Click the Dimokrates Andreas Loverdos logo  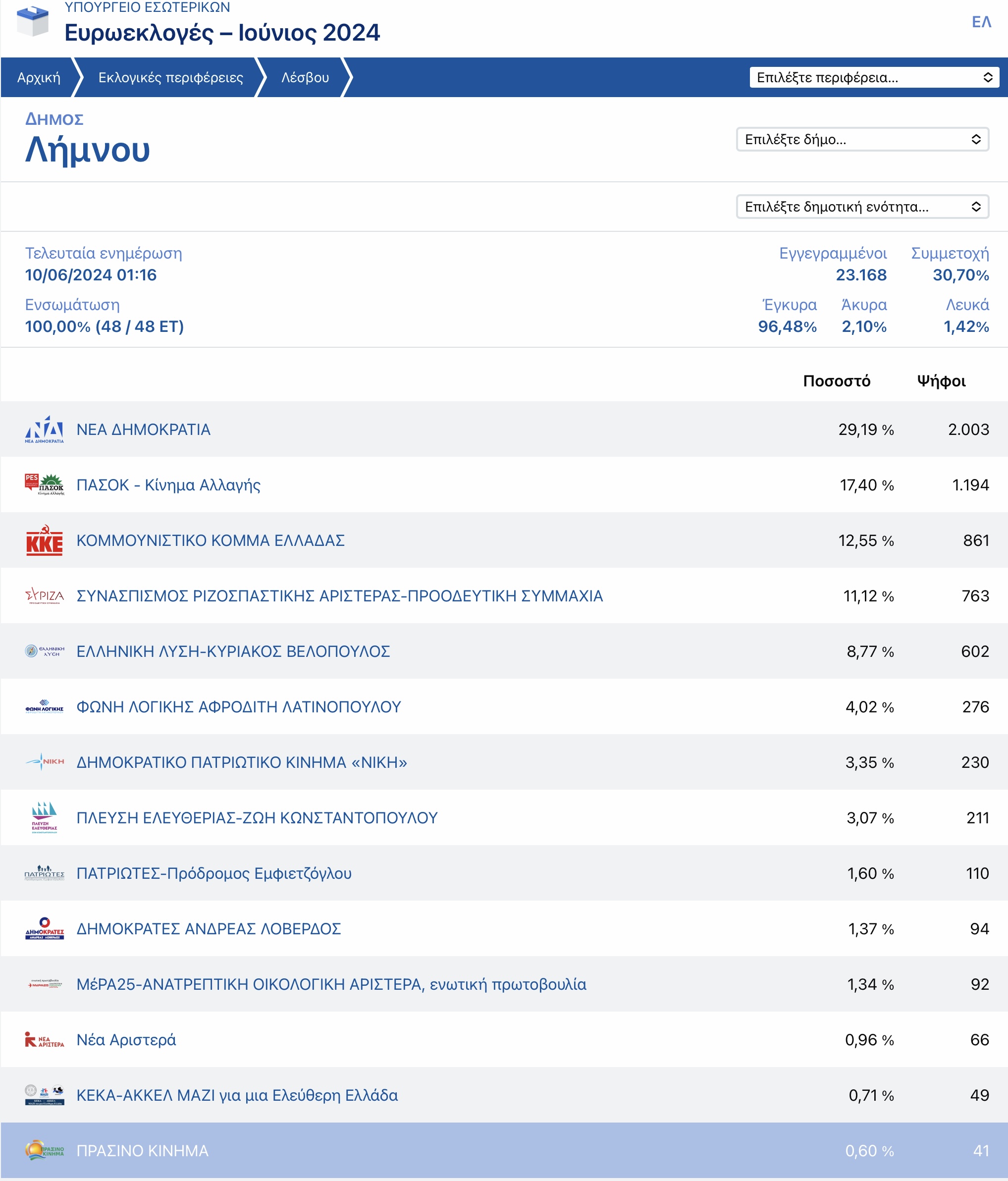pos(45,928)
